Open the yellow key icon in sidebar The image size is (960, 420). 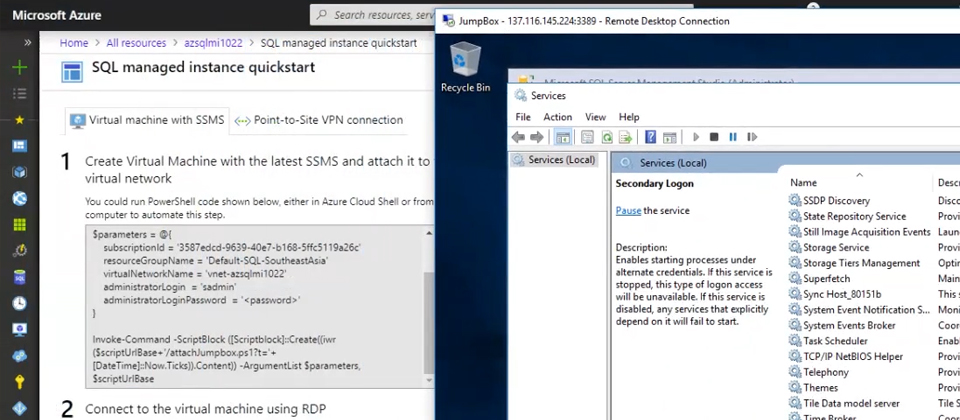click(x=20, y=382)
